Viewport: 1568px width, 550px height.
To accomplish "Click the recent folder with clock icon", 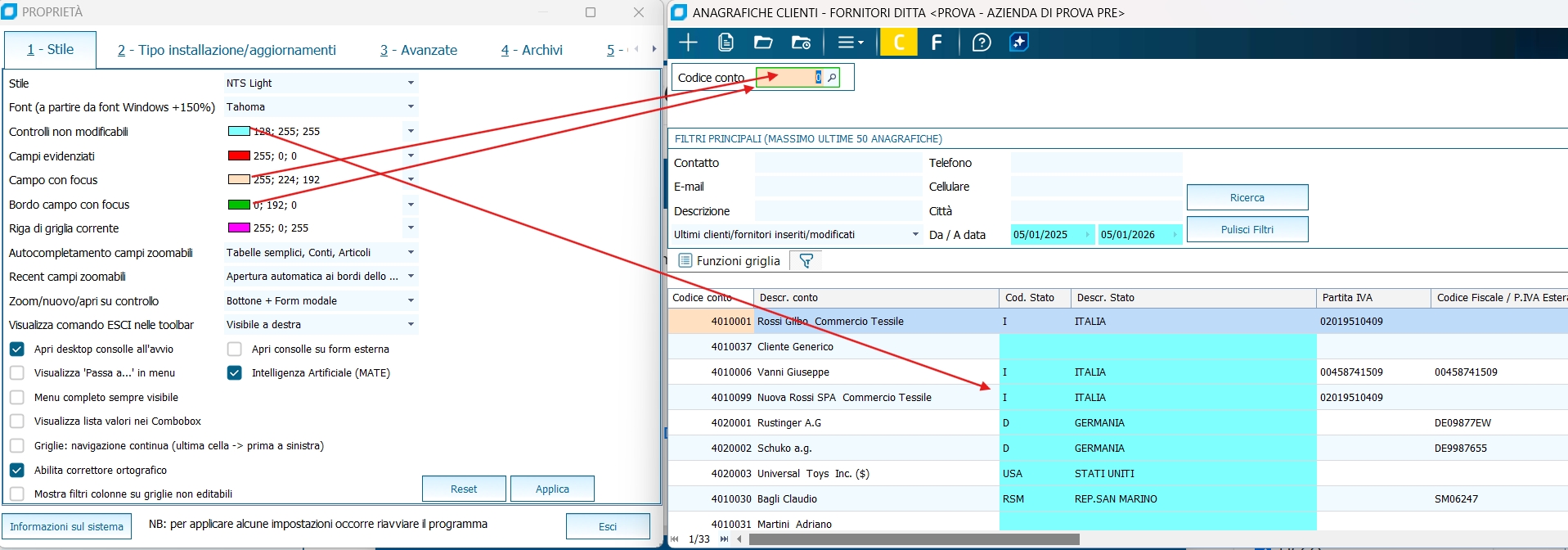I will (801, 43).
